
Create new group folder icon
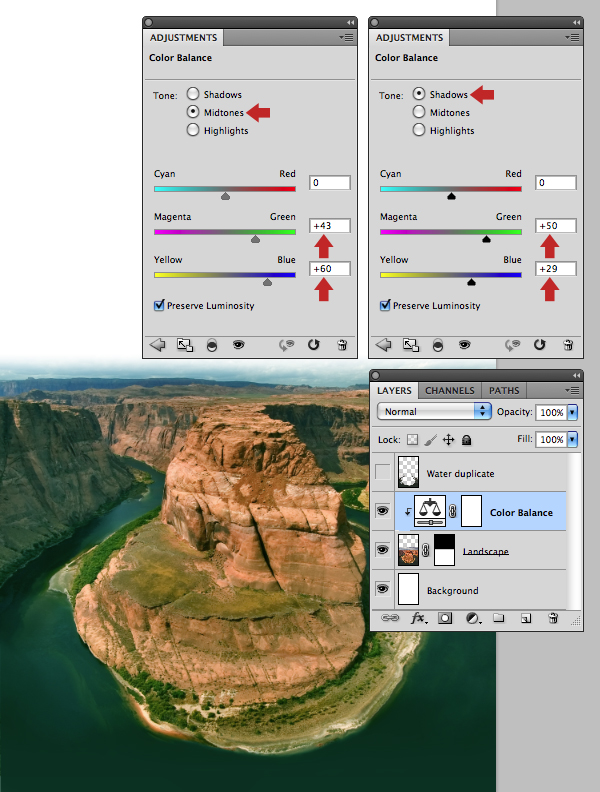498,618
